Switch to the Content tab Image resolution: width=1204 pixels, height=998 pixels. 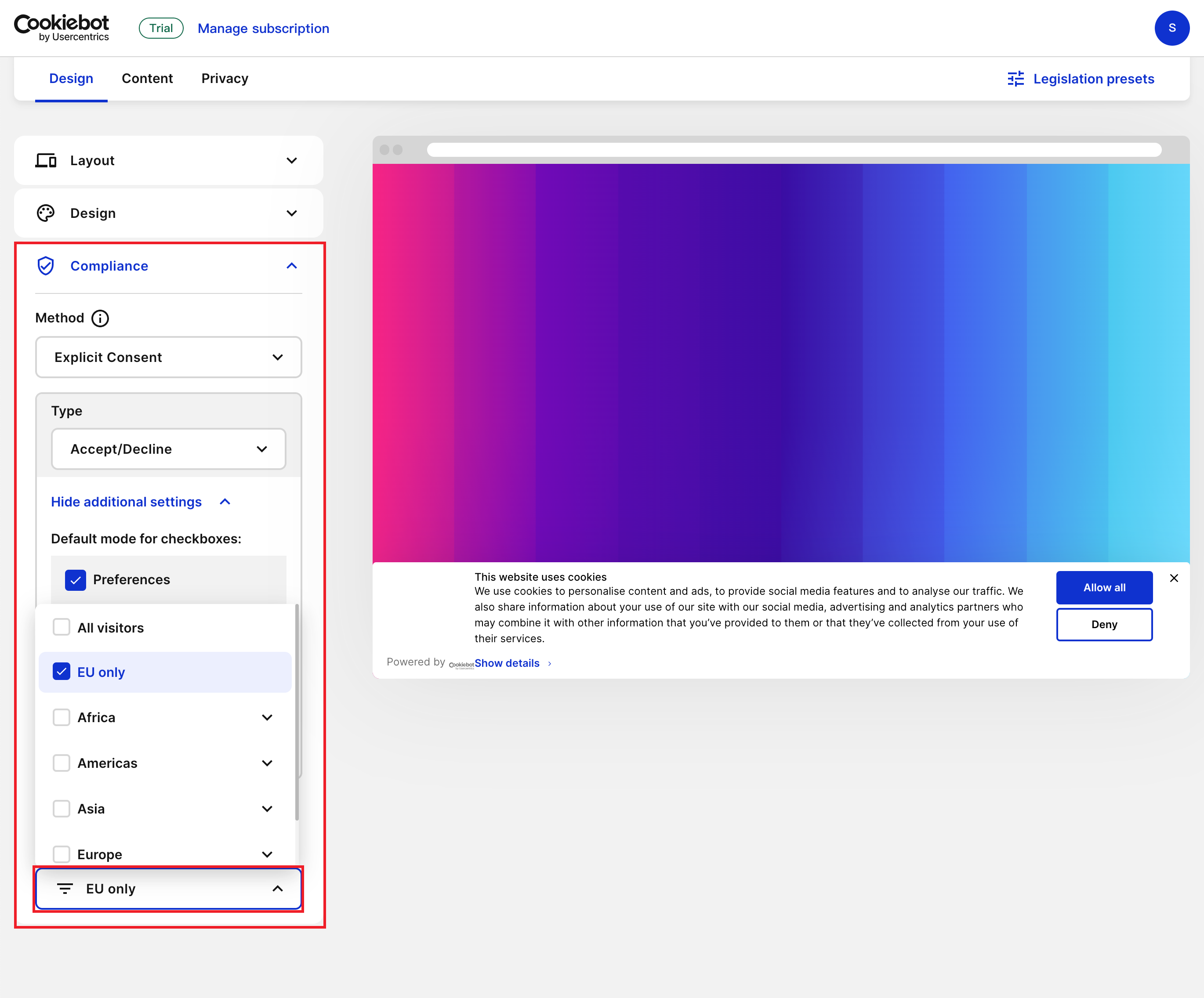click(x=147, y=79)
